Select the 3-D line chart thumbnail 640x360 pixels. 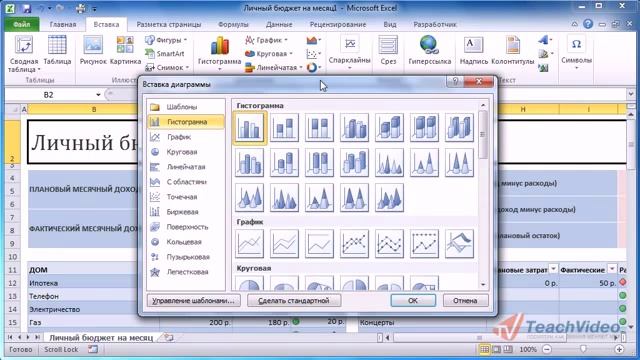point(459,244)
